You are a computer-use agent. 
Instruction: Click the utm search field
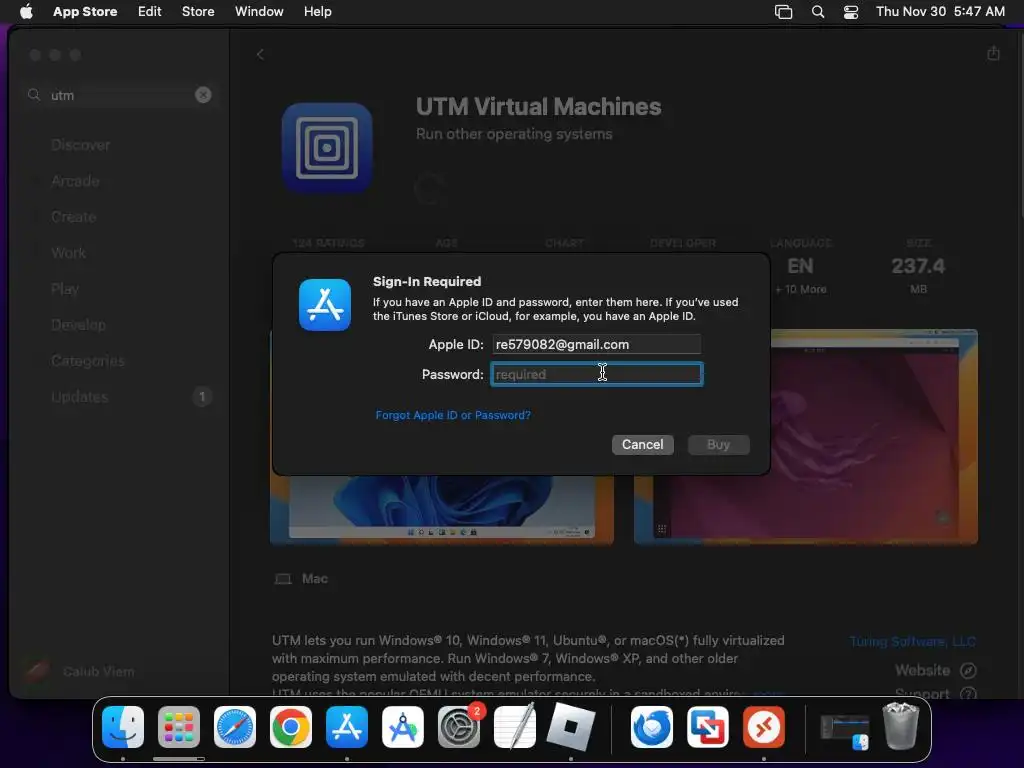(121, 95)
